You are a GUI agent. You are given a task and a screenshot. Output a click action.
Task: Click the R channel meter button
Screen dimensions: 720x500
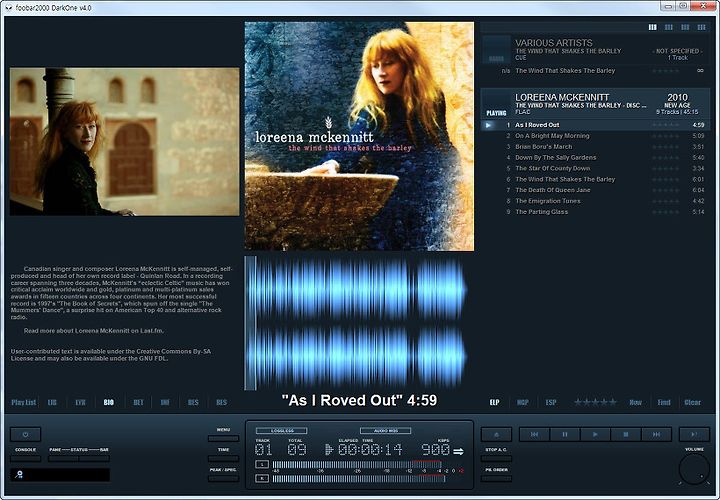(262, 478)
